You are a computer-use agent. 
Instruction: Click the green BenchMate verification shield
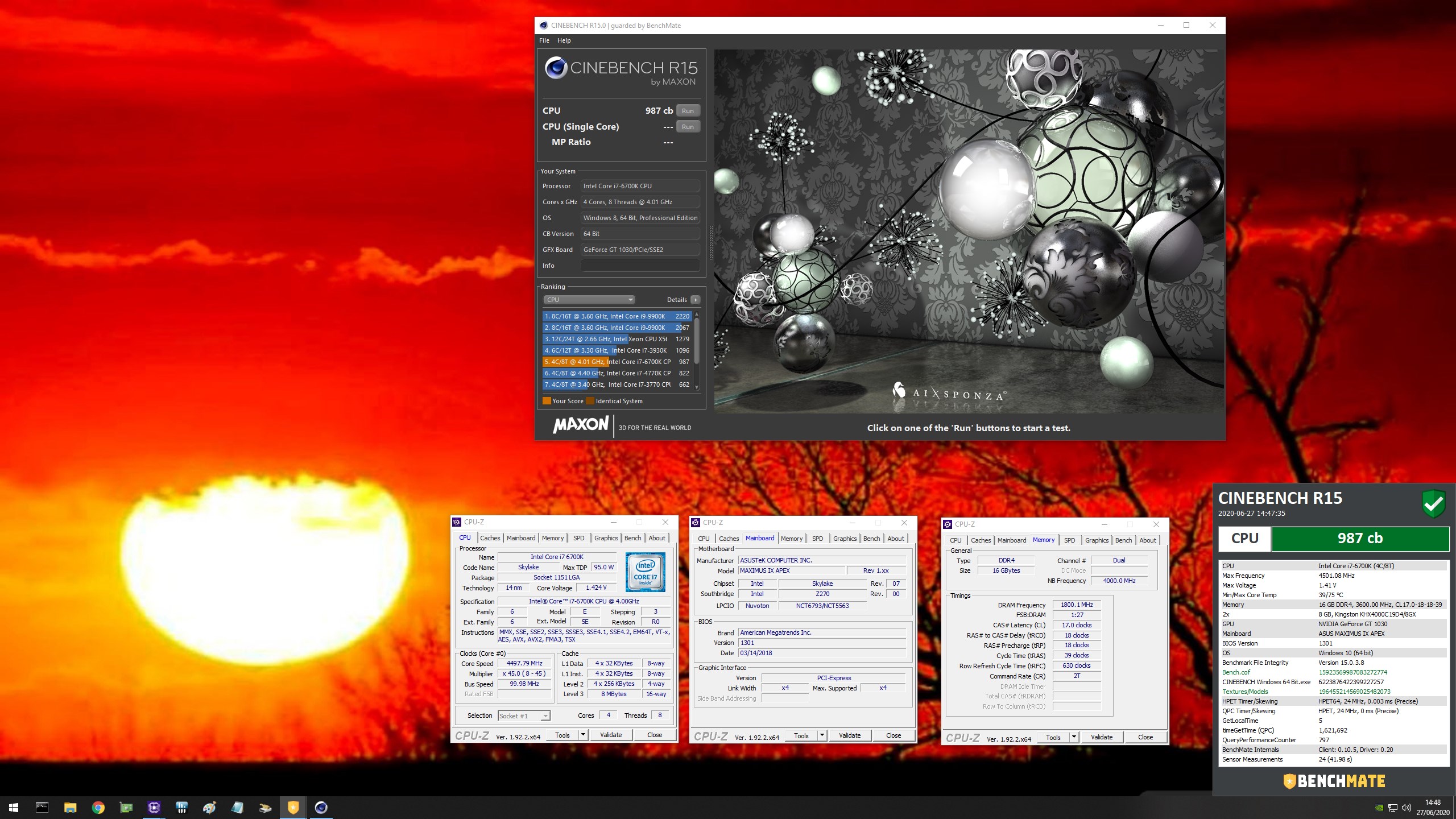[x=1433, y=503]
